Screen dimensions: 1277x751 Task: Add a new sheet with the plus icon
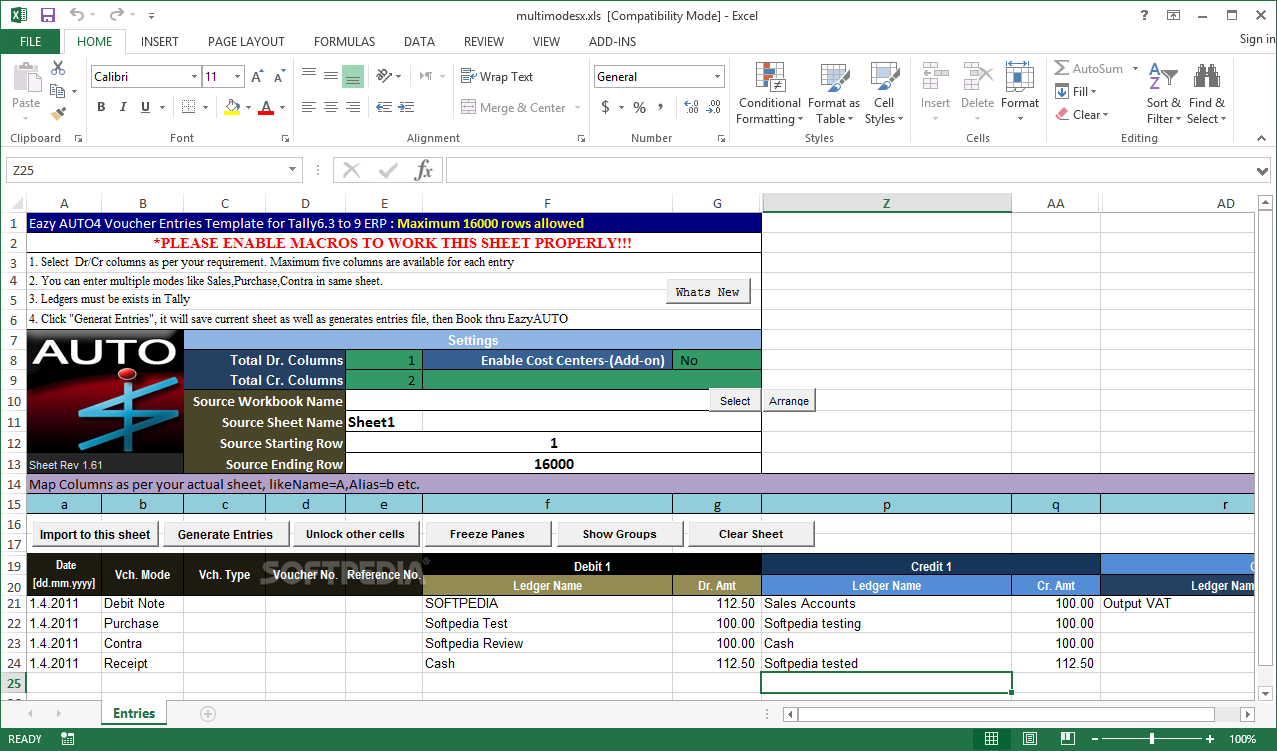pos(208,714)
